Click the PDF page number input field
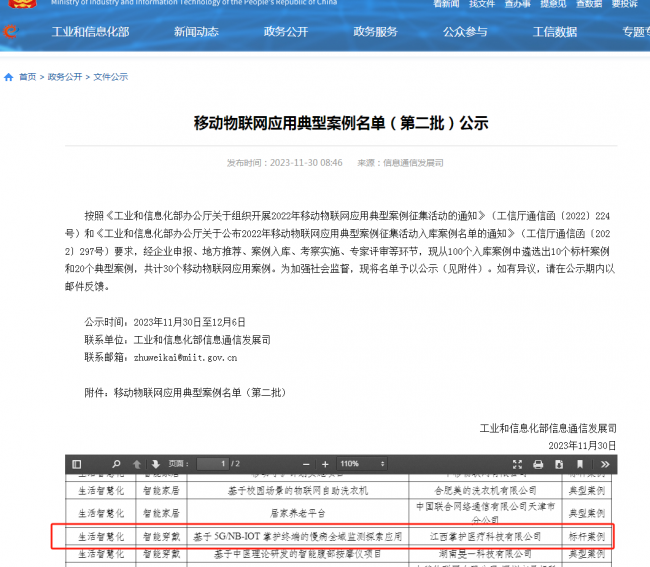 pyautogui.click(x=213, y=464)
